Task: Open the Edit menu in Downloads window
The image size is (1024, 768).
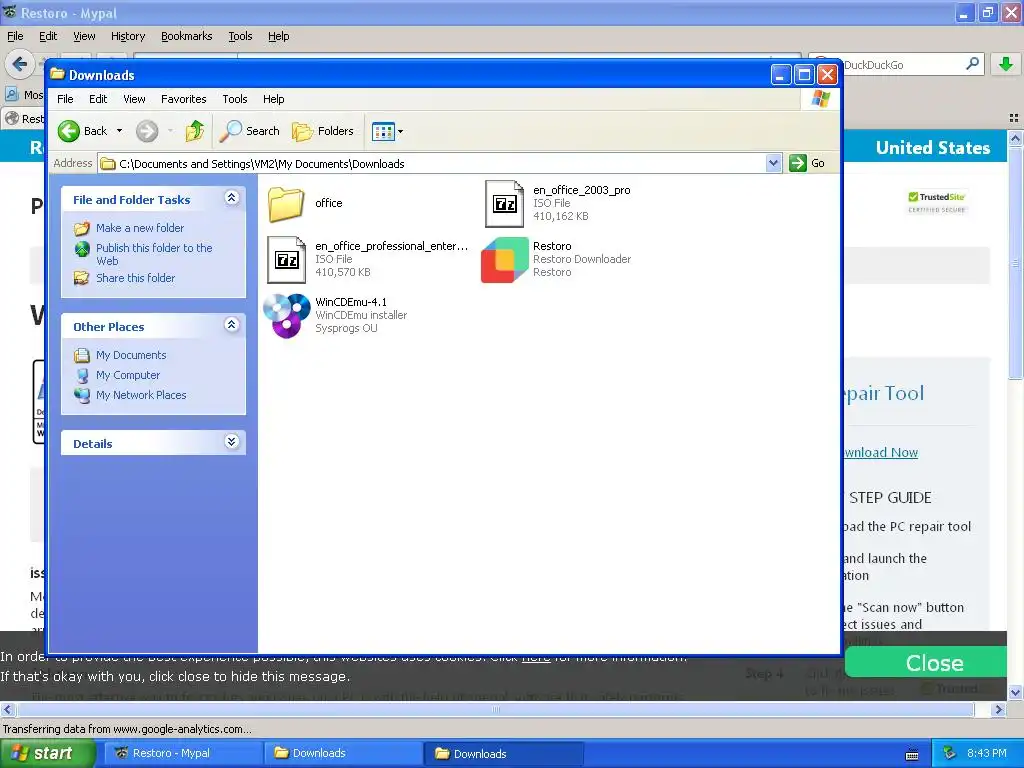Action: [x=98, y=99]
